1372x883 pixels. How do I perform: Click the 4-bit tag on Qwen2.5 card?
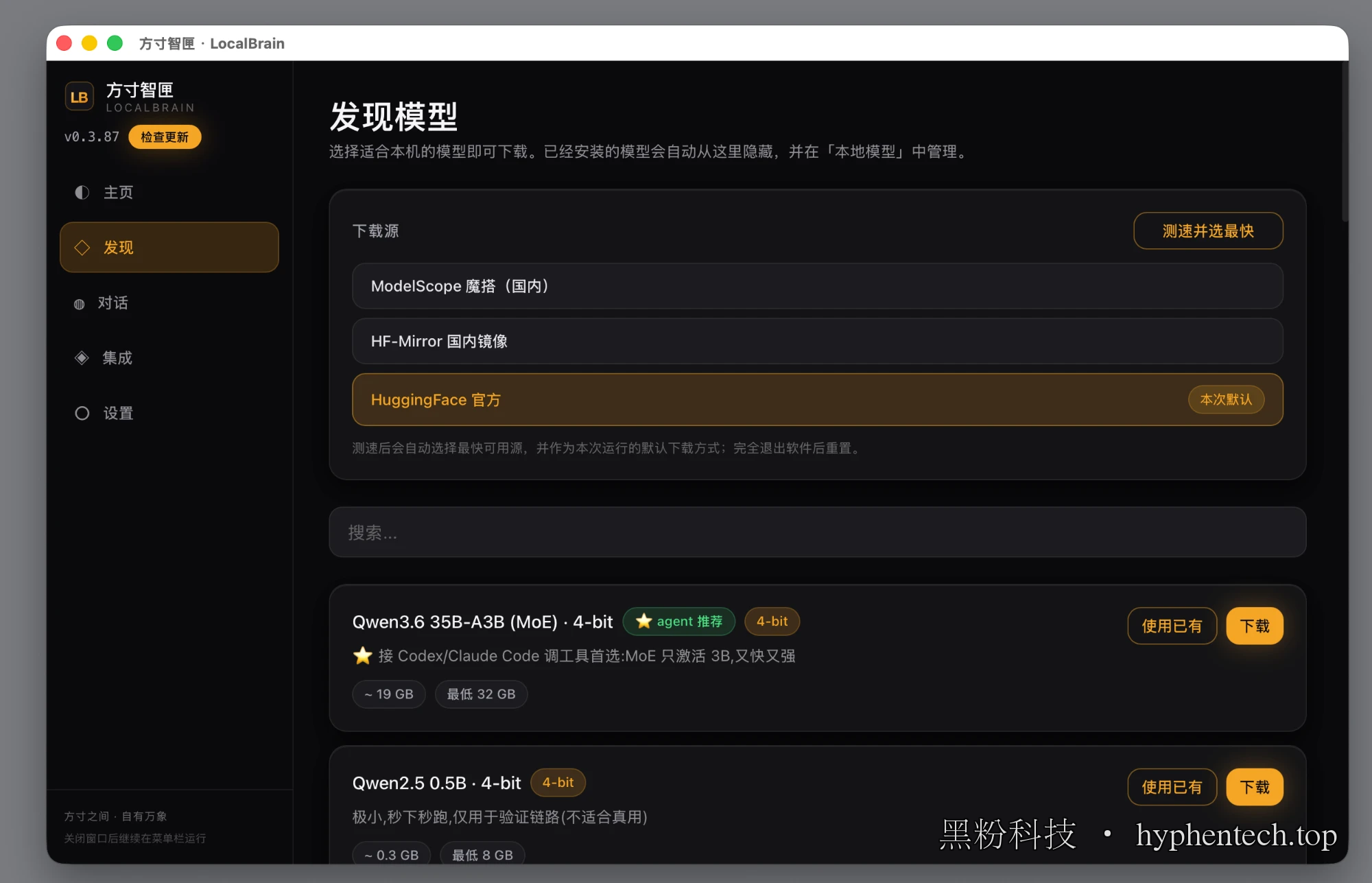(558, 782)
